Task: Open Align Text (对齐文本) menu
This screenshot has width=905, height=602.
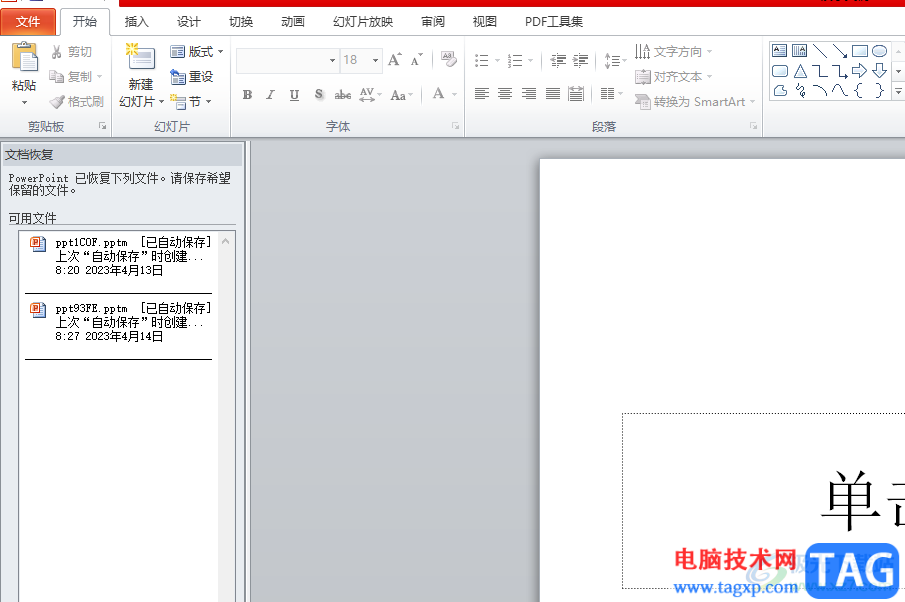Action: tap(674, 77)
